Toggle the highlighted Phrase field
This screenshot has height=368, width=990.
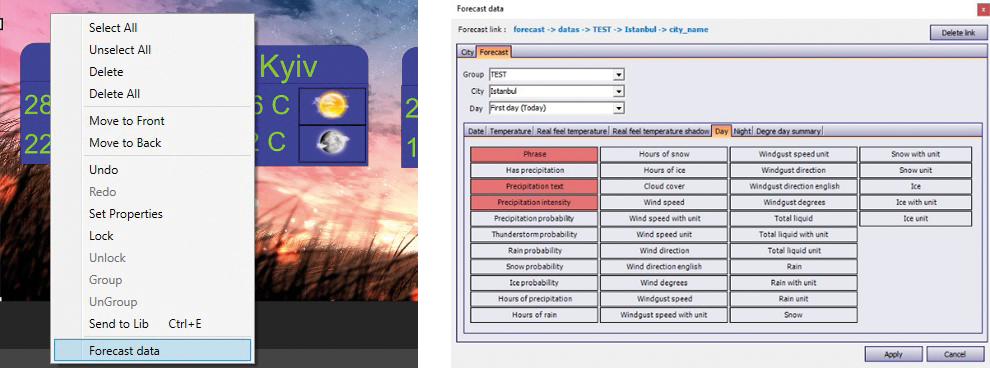(x=534, y=154)
